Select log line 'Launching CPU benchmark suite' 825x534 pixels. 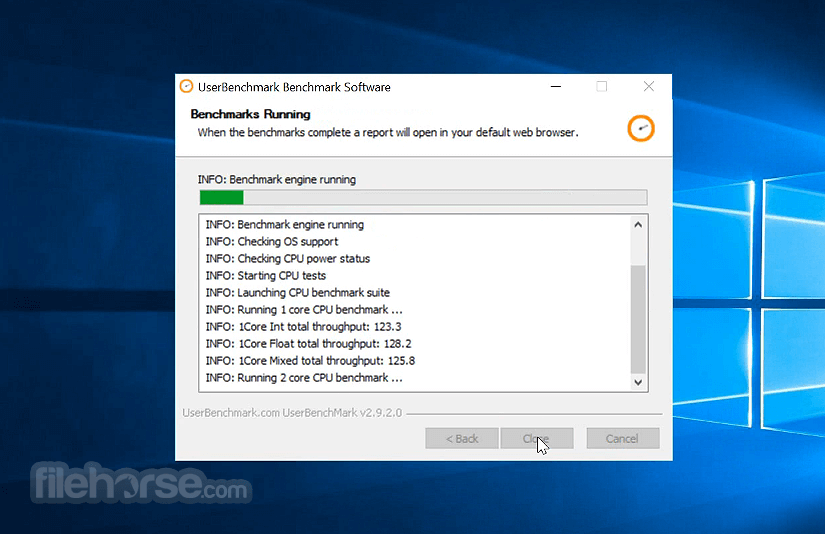pos(298,293)
